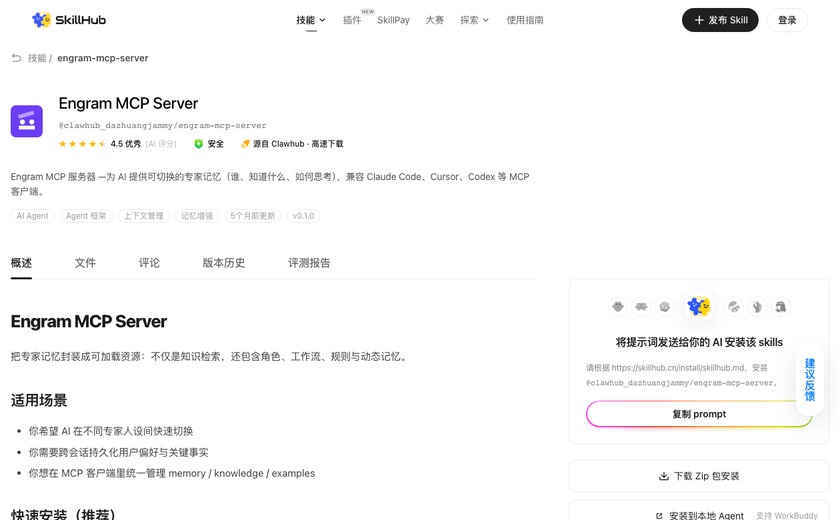Click the 5个月前更新 tag
The image size is (840, 520).
coord(253,216)
